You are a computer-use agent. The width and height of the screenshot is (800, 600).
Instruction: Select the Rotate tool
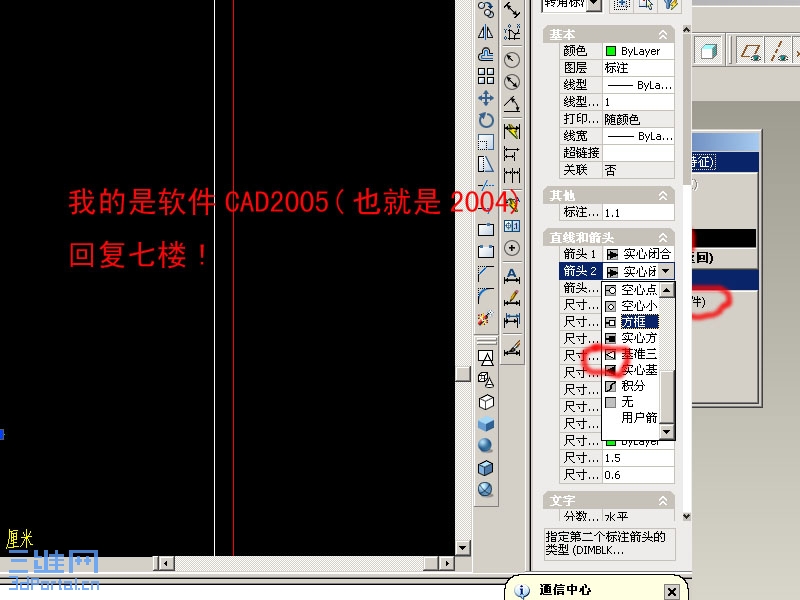click(x=486, y=120)
